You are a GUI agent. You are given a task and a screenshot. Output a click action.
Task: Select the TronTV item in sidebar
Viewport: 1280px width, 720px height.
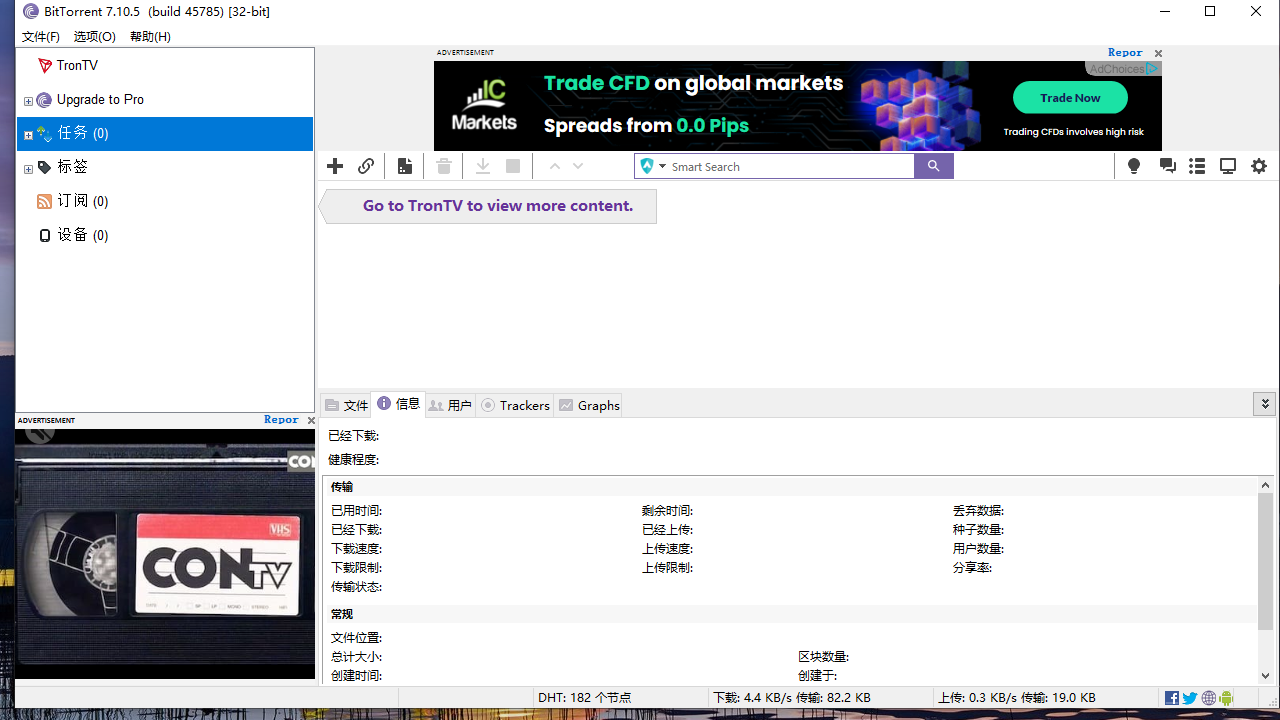[76, 65]
